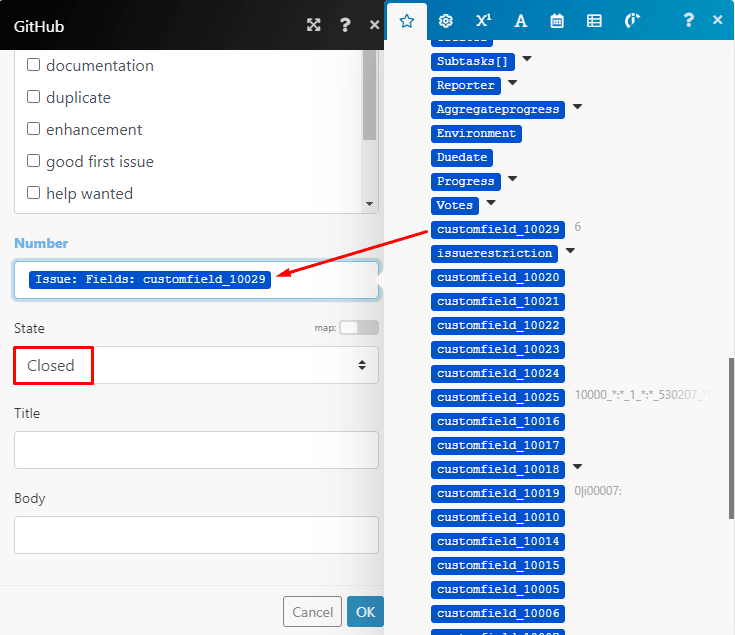Viewport: 735px width, 635px height.
Task: Open the array functions table tab
Action: click(594, 20)
